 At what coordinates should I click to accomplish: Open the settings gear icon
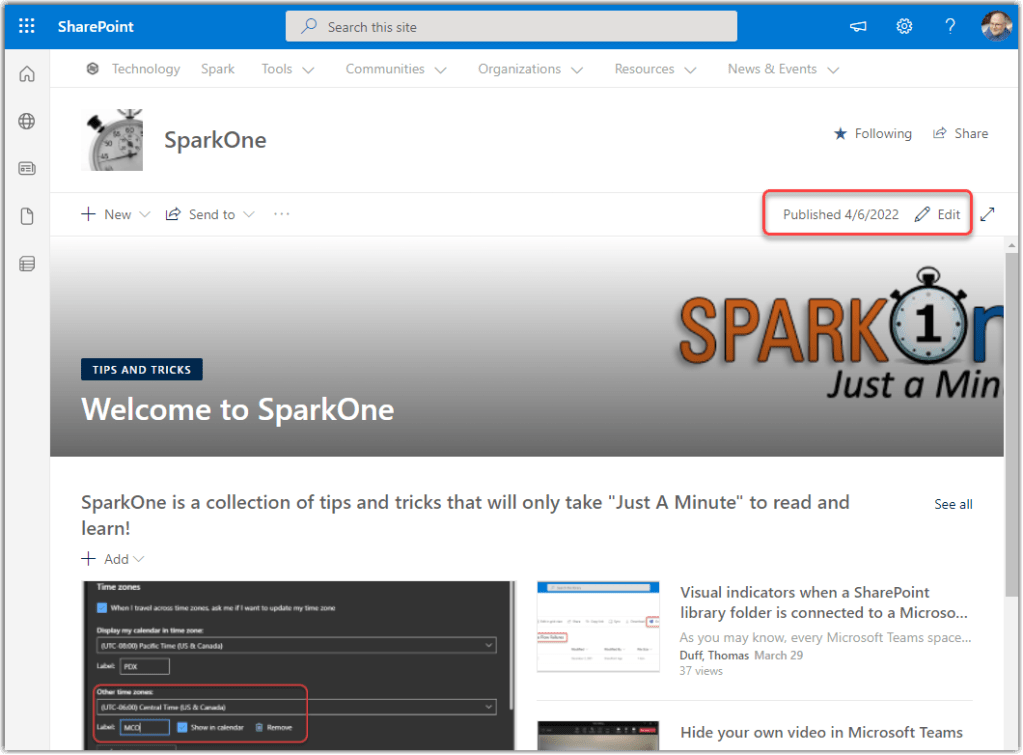pos(904,27)
